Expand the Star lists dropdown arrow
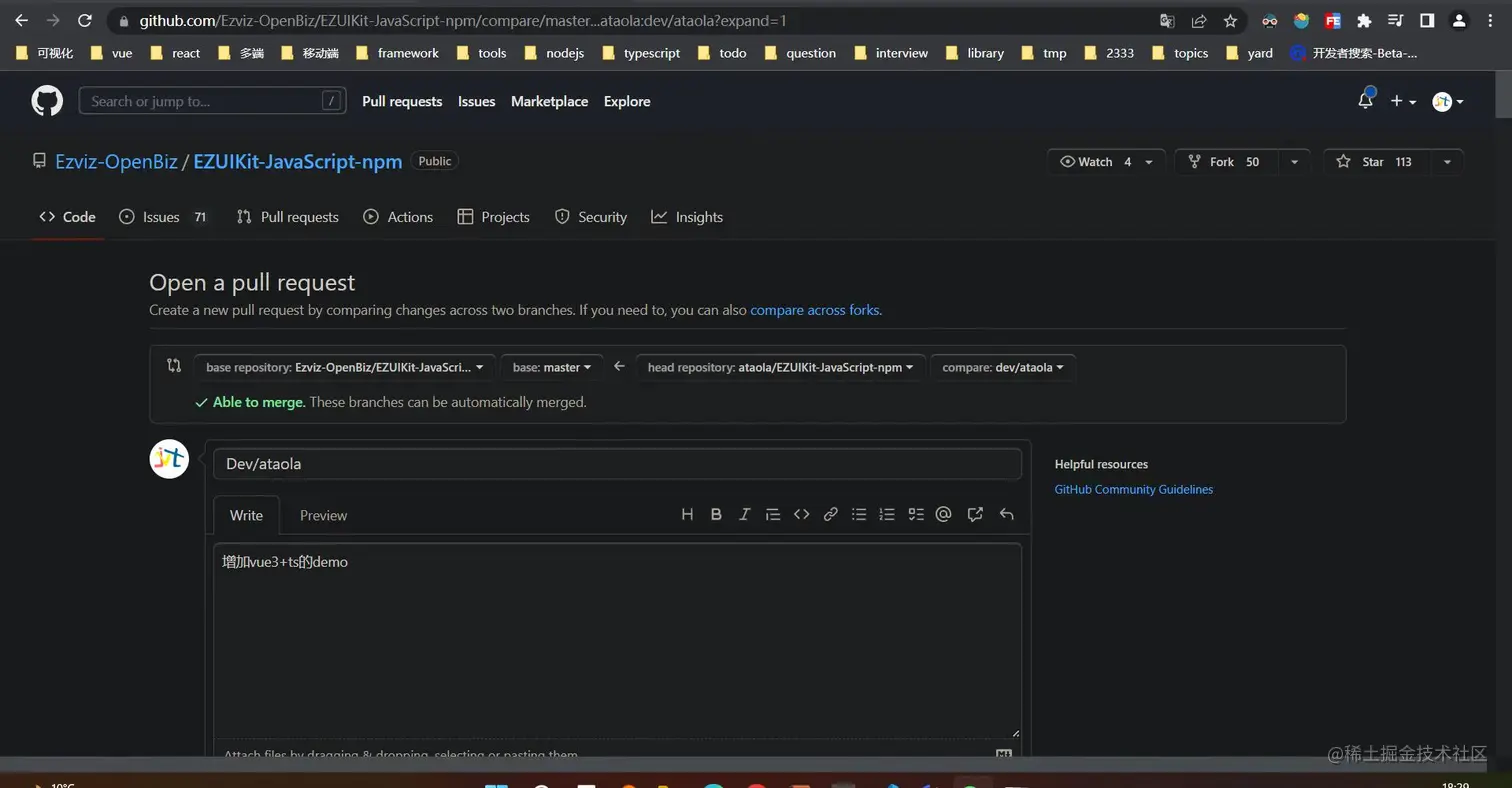The height and width of the screenshot is (788, 1512). coord(1447,162)
